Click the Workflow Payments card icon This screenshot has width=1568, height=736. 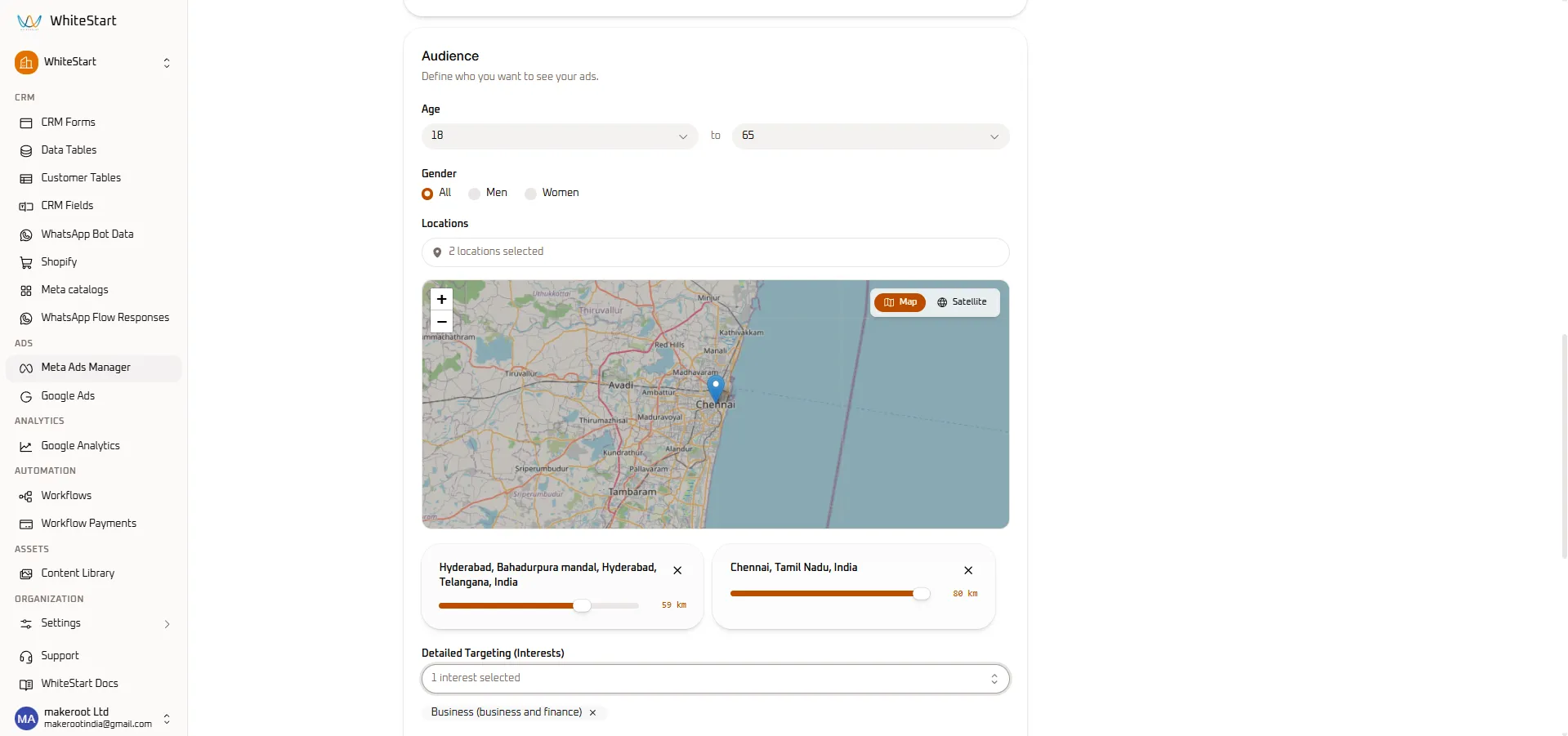[x=26, y=524]
